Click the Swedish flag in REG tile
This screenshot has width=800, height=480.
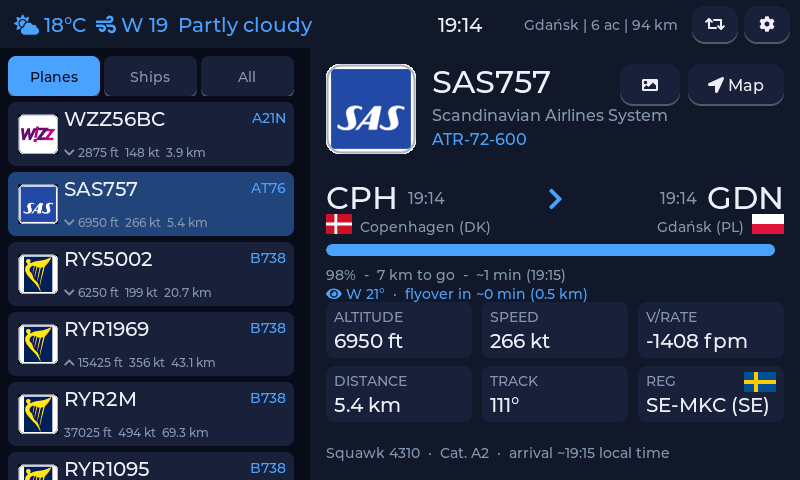pos(760,382)
